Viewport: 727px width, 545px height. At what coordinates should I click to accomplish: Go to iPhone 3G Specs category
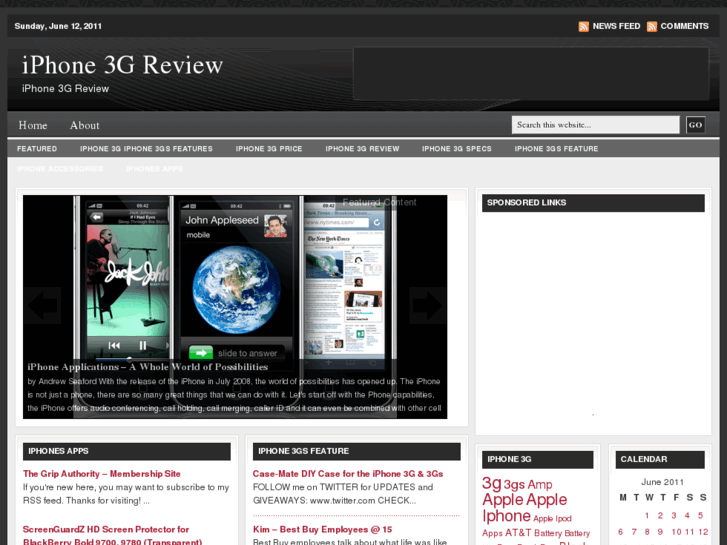[x=456, y=149]
